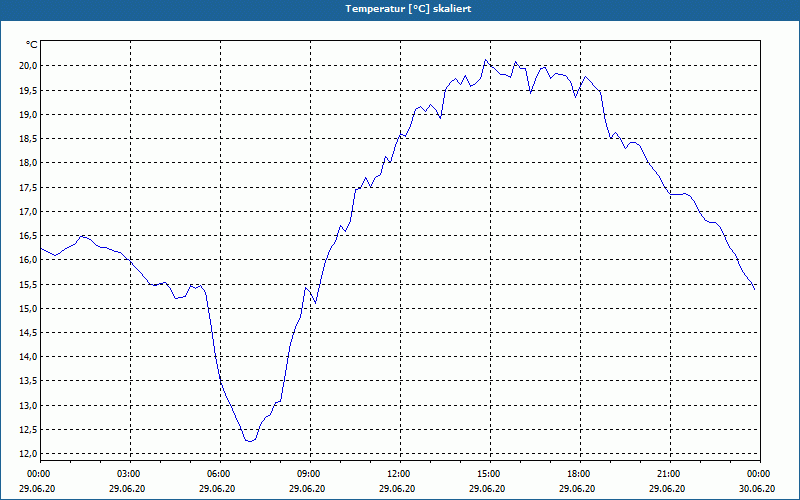Click the 19,5 y-axis label

29,90
